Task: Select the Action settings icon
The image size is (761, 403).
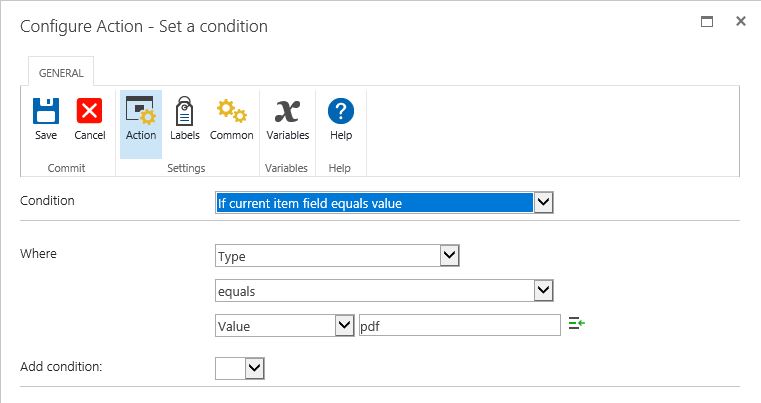Action: point(141,110)
